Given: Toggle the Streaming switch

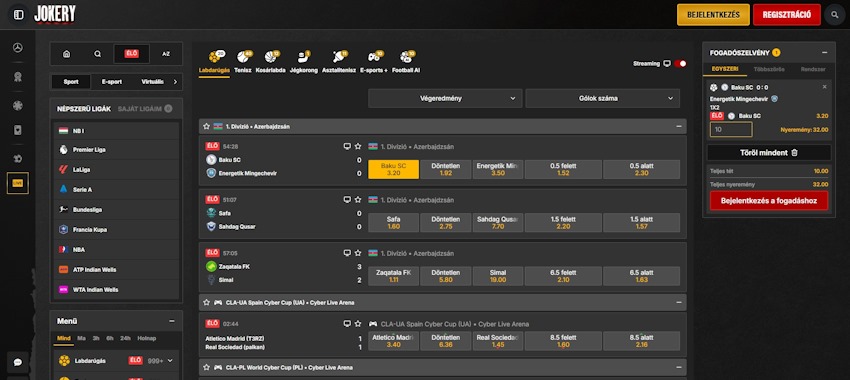Looking at the screenshot, I should tap(680, 63).
